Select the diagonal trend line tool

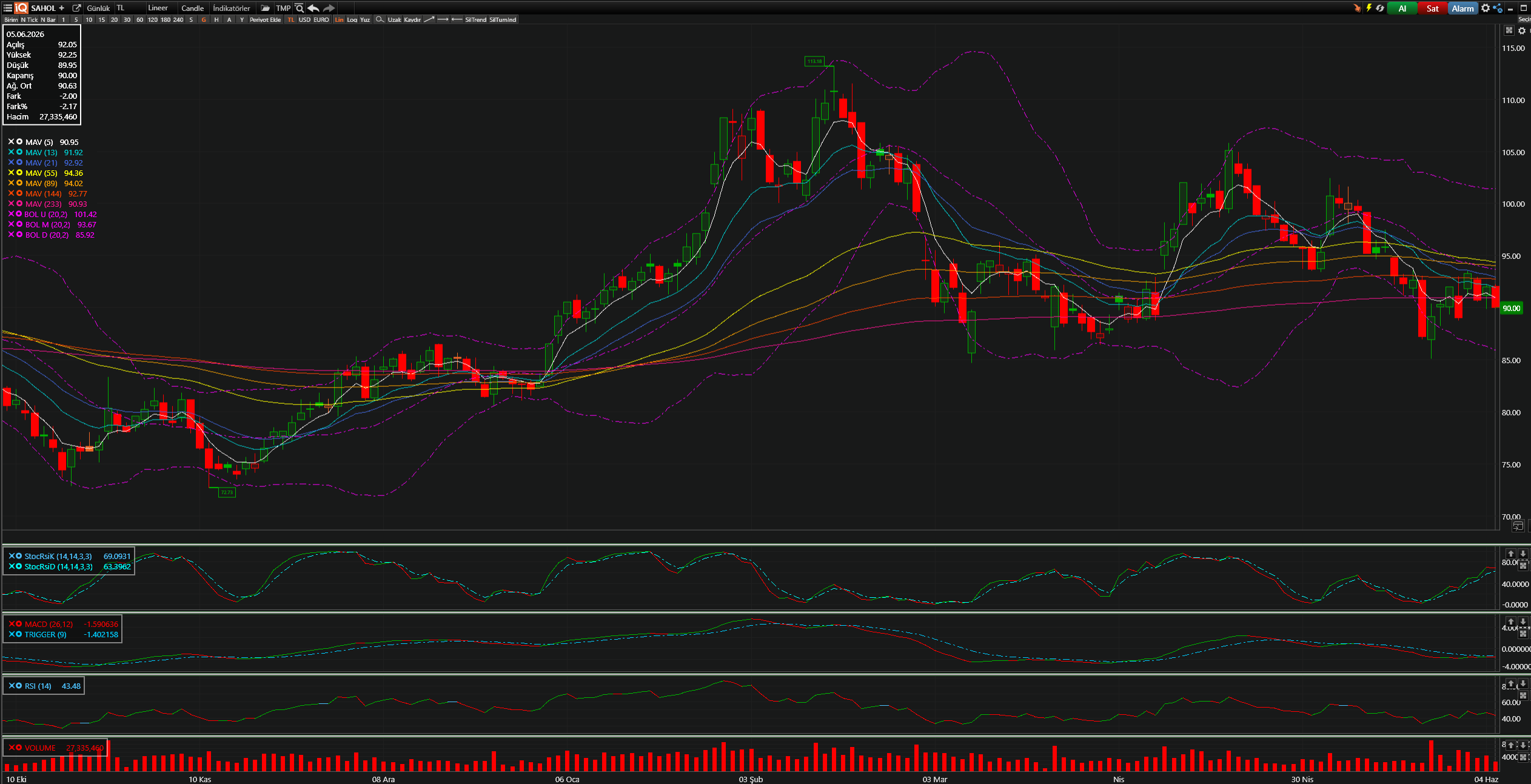(x=429, y=19)
